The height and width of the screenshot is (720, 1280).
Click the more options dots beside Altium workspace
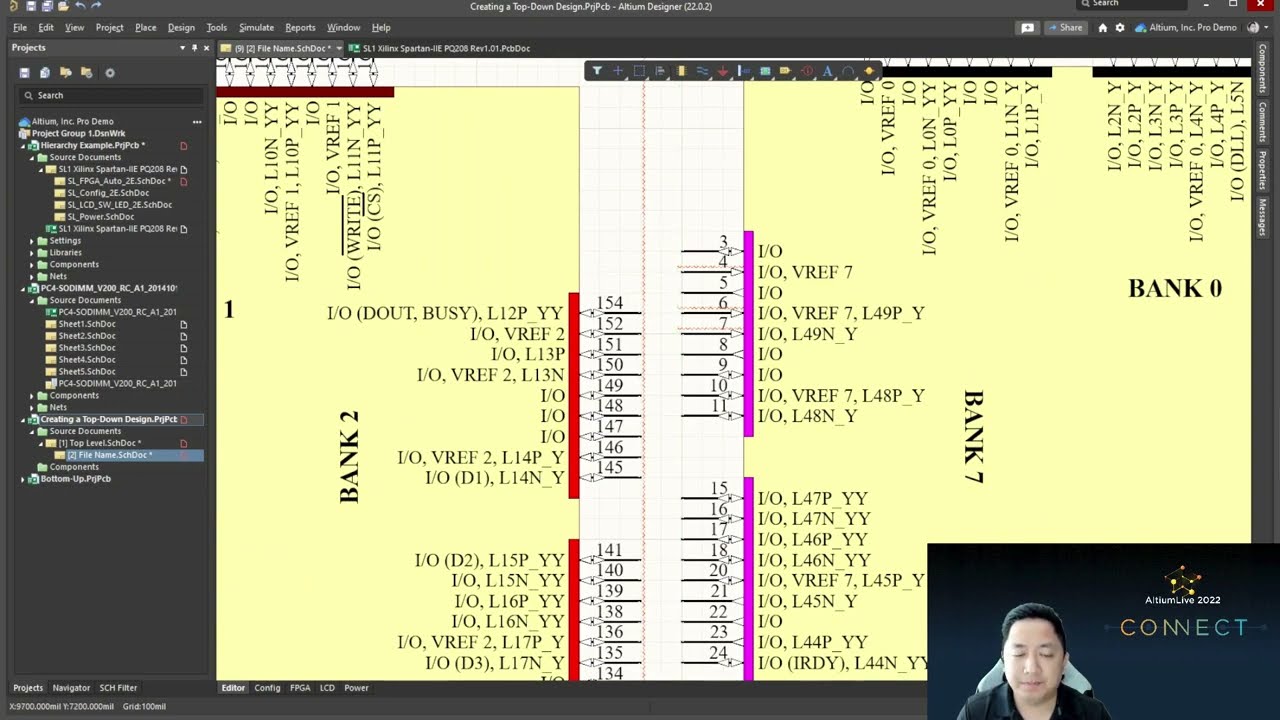point(197,122)
